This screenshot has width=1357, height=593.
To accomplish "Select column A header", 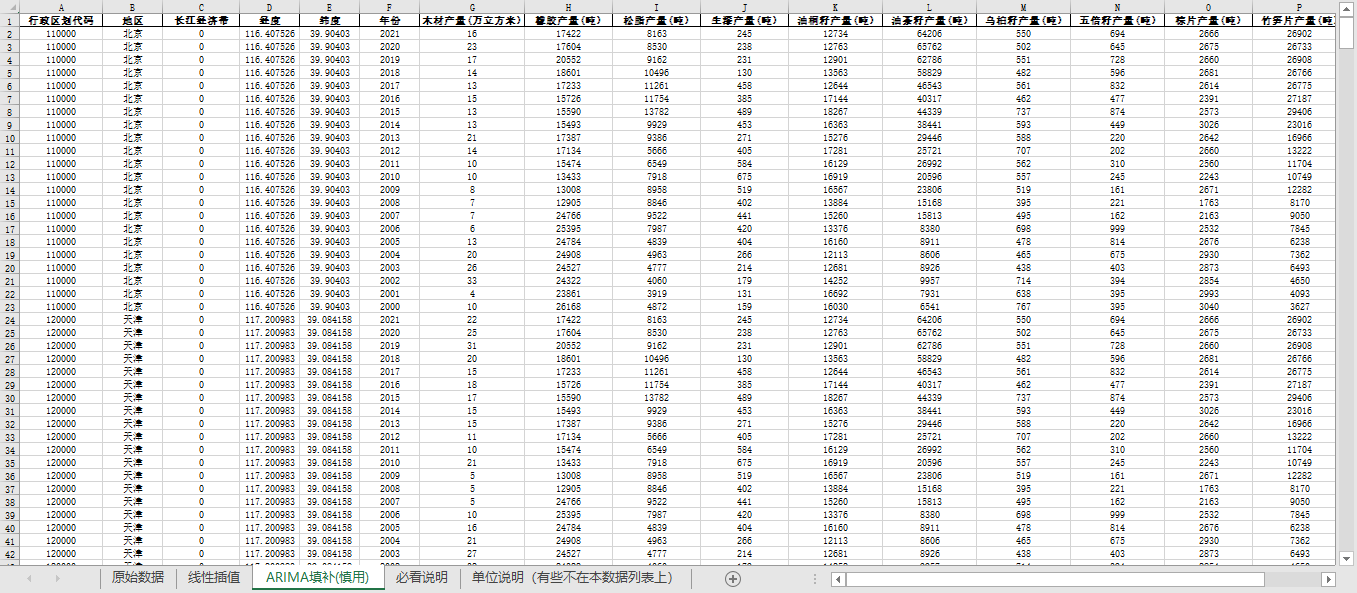I will [x=60, y=7].
